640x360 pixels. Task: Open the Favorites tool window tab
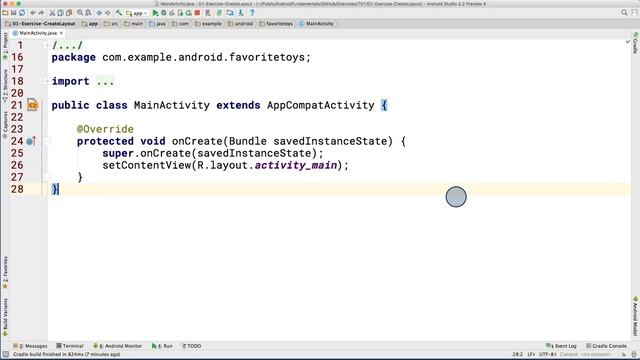[5, 272]
